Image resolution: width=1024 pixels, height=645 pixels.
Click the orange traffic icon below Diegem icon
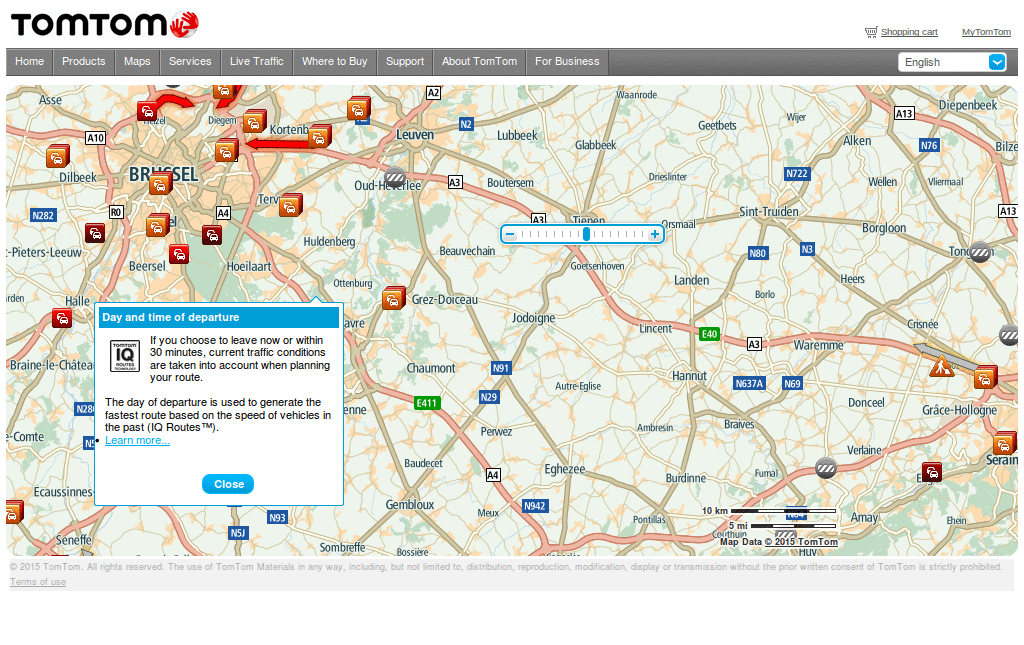point(226,151)
